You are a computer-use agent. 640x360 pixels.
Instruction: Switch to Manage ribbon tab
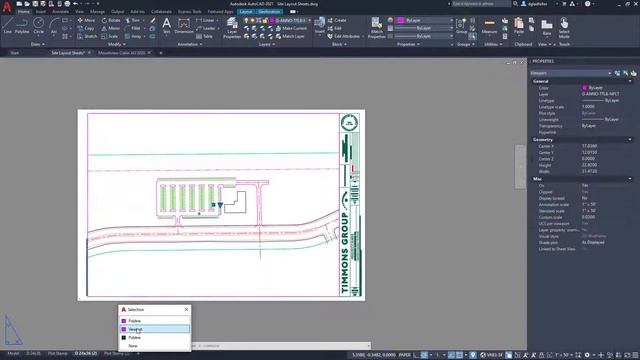(97, 12)
